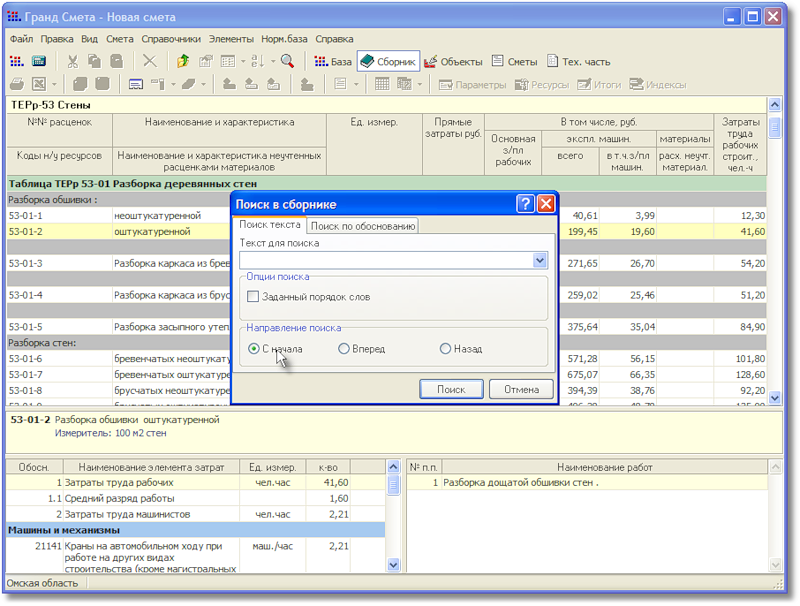Click the Поиск button in the dialog
Image resolution: width=800 pixels, height=606 pixels.
(x=451, y=389)
